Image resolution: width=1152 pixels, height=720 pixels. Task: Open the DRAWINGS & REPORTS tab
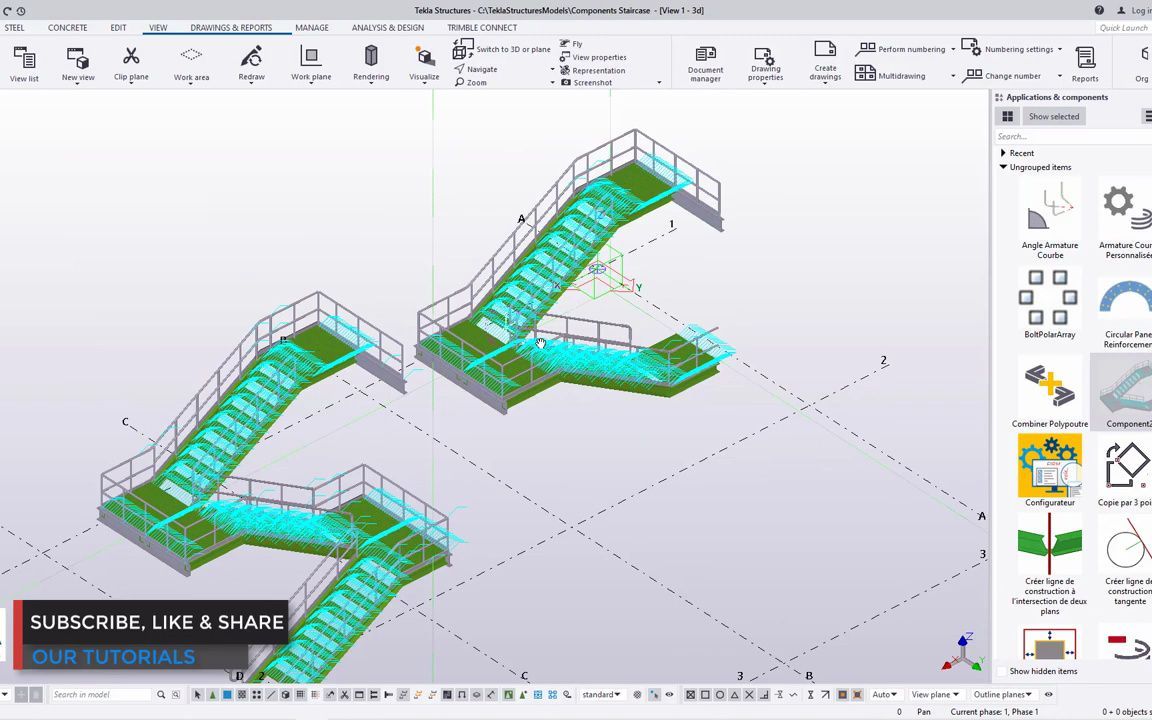(231, 27)
